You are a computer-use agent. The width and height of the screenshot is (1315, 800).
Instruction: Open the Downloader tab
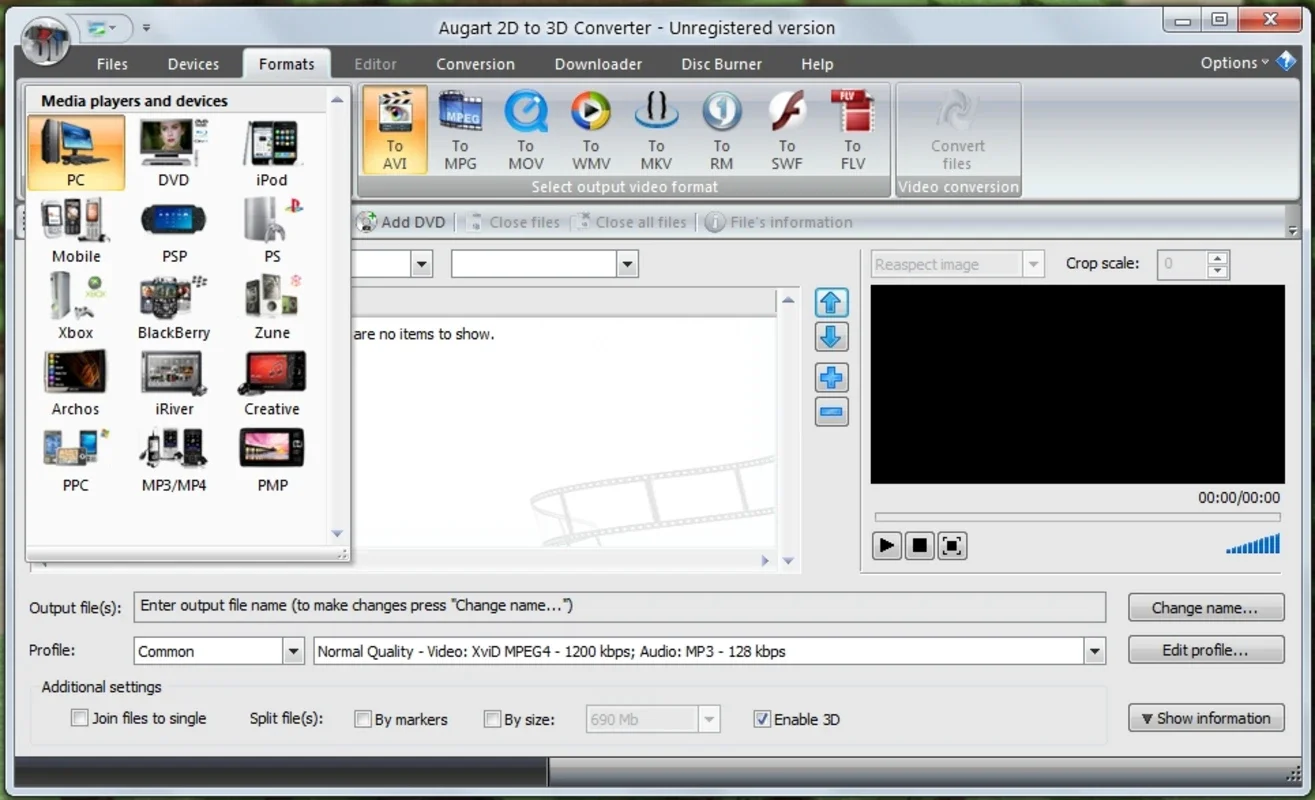598,64
